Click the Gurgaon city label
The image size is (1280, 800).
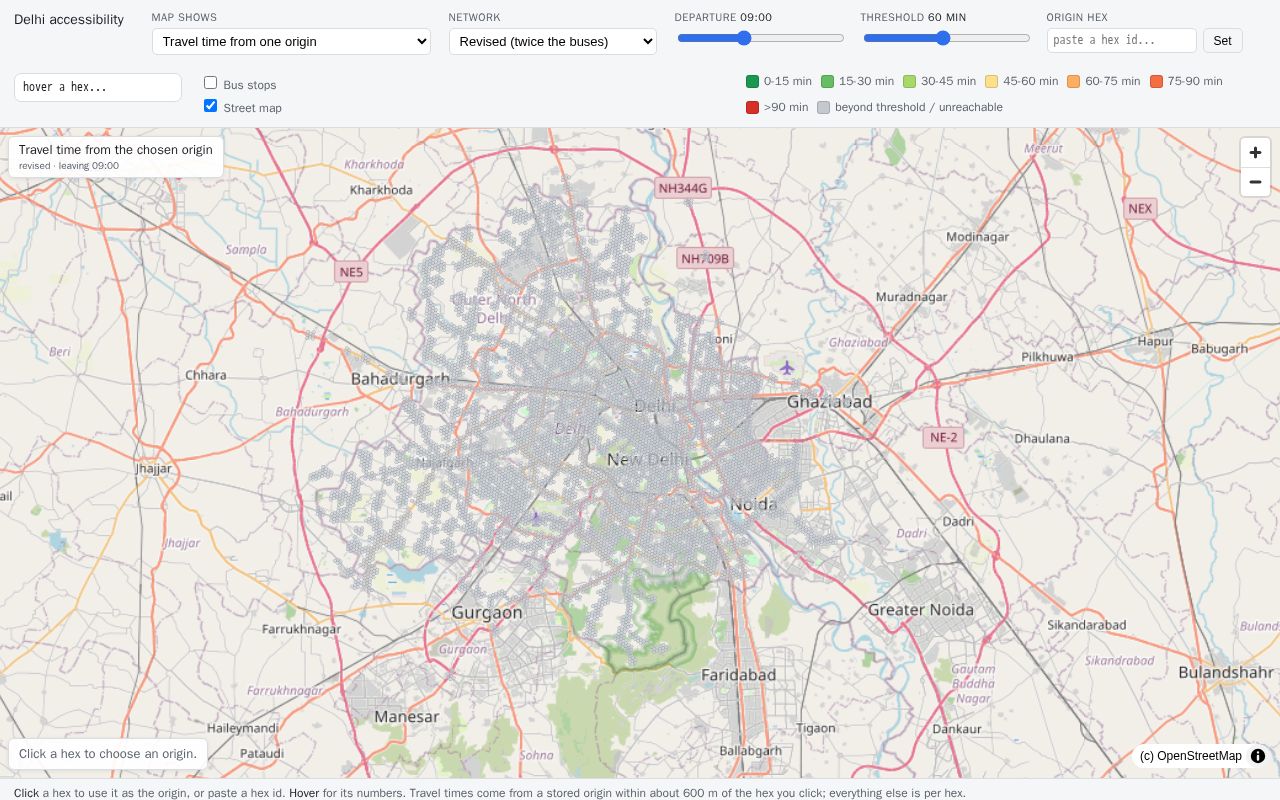click(x=487, y=612)
